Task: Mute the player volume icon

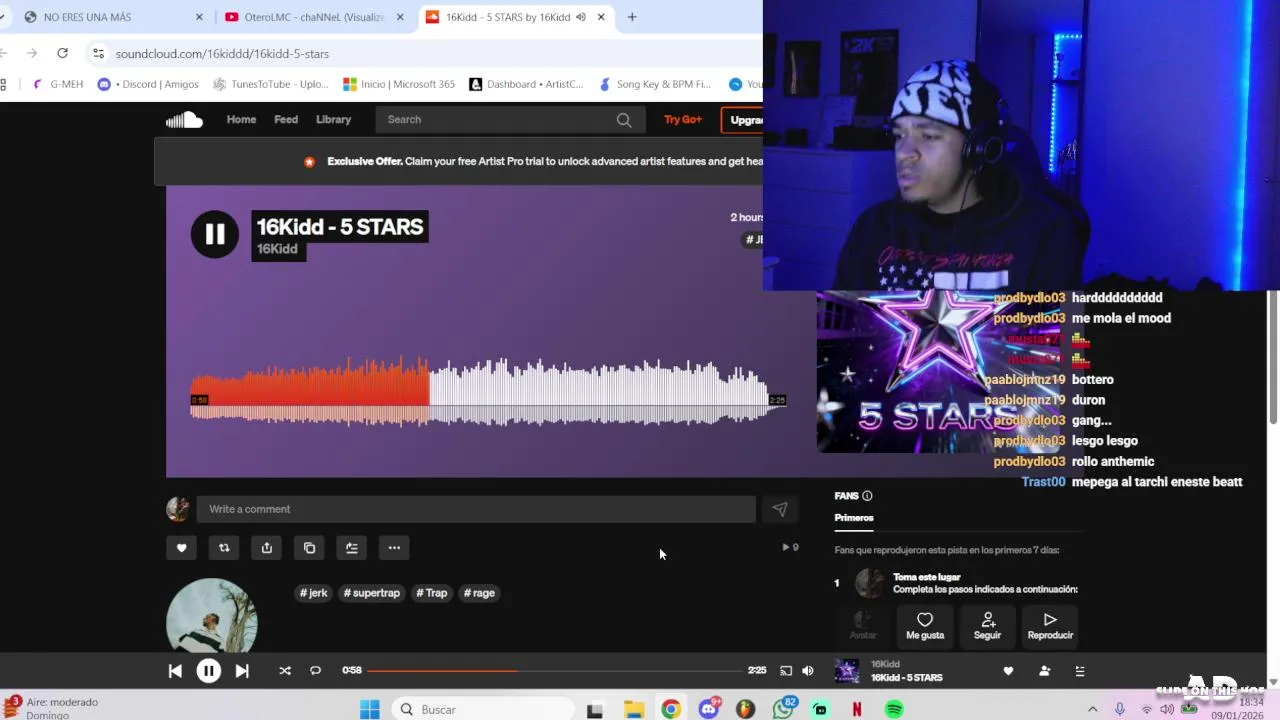Action: coord(808,671)
